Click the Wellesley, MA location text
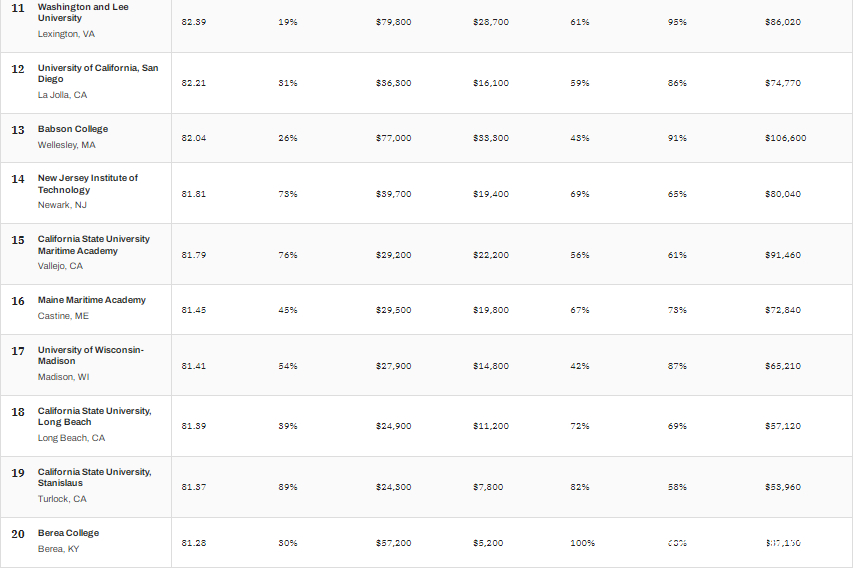 (66, 145)
